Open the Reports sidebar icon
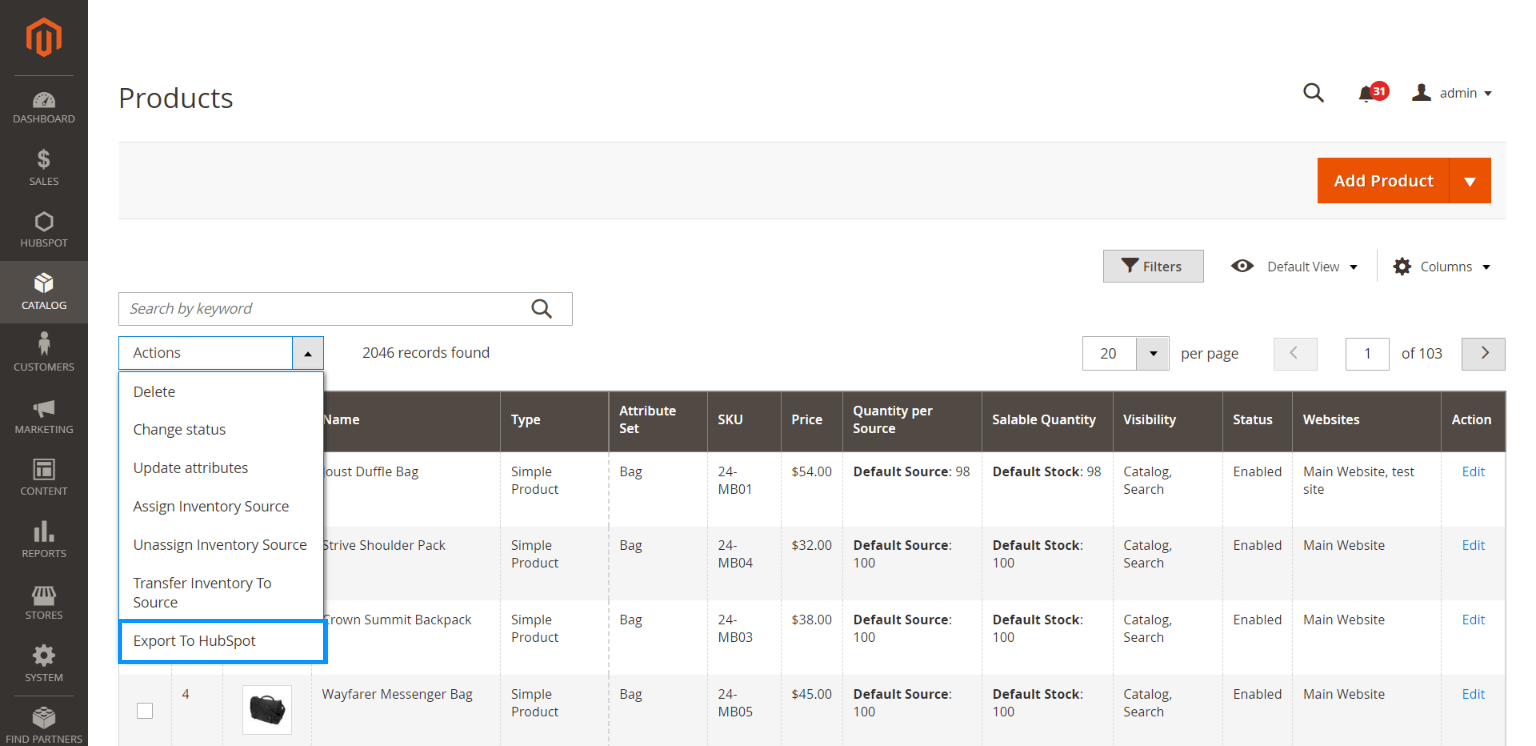The width and height of the screenshot is (1536, 746). point(44,539)
